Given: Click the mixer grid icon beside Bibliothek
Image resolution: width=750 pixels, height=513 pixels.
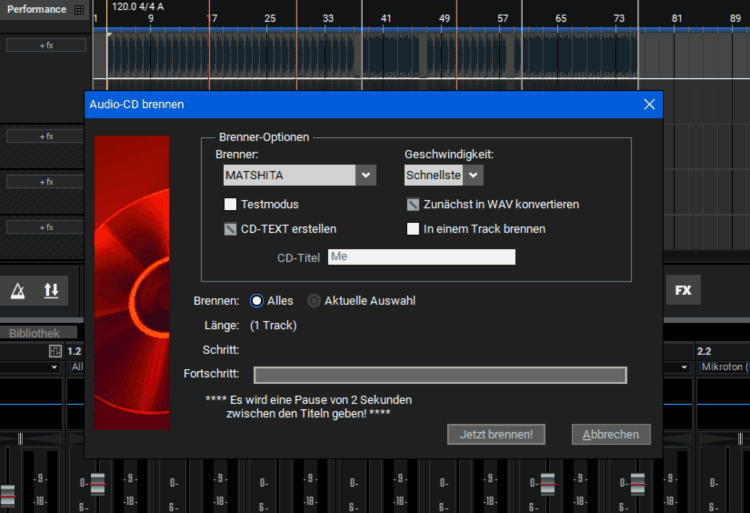Looking at the screenshot, I should coord(56,351).
